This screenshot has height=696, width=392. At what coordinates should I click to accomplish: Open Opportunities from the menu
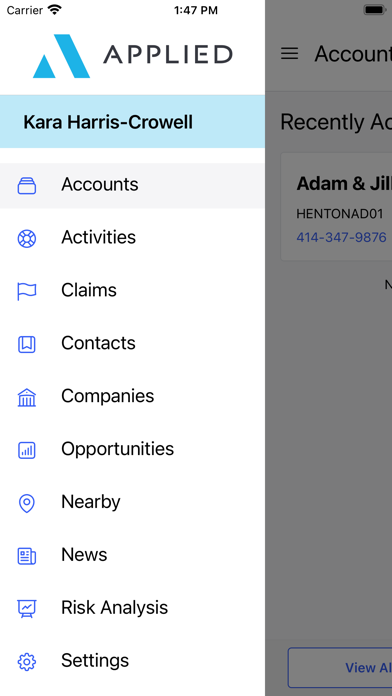132,449
